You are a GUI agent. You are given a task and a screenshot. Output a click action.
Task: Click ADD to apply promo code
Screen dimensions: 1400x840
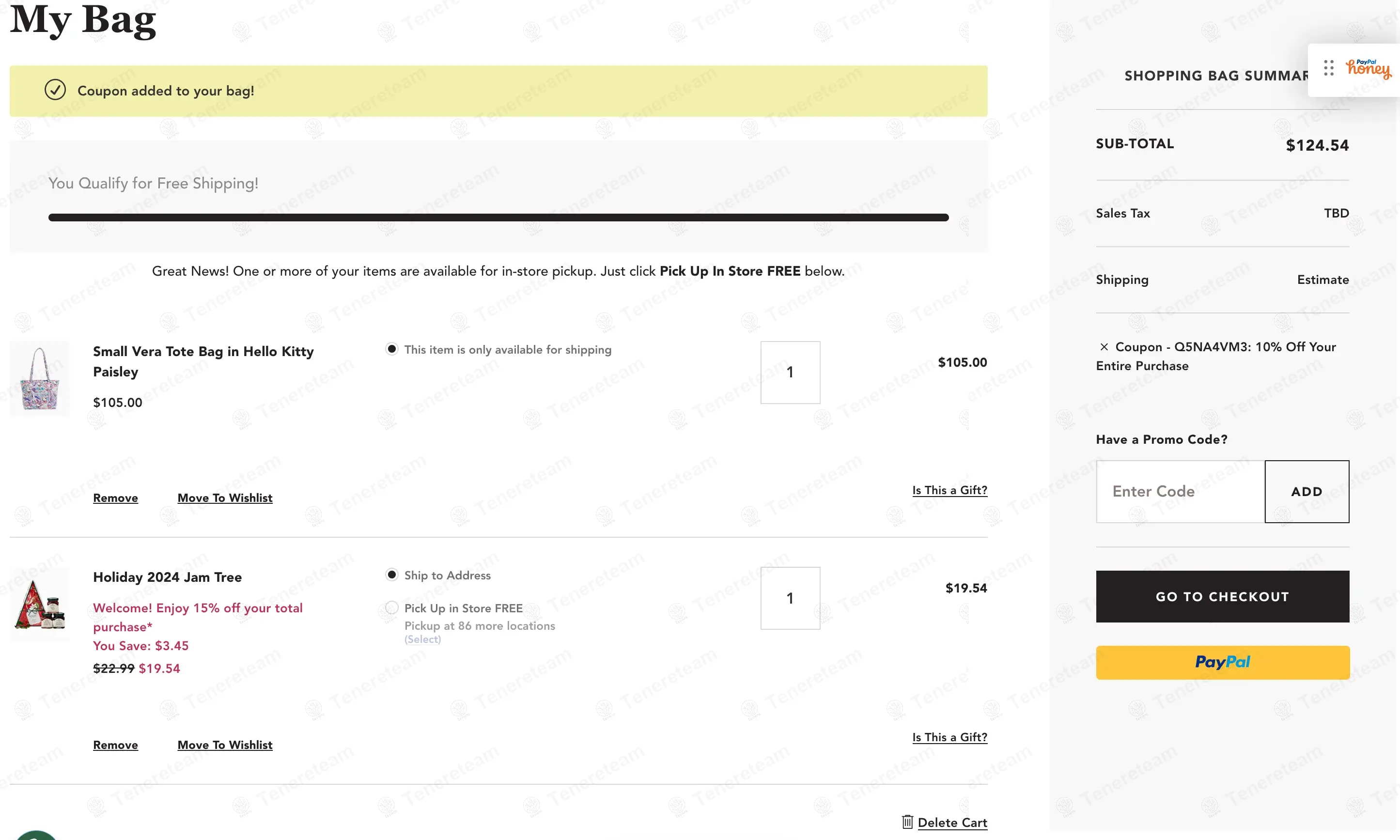click(x=1307, y=491)
